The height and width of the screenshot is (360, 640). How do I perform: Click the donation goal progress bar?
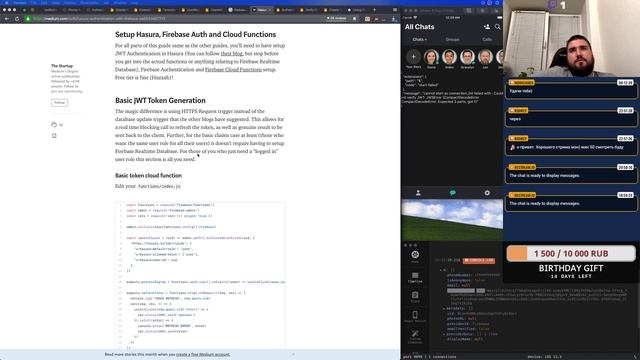[x=571, y=253]
